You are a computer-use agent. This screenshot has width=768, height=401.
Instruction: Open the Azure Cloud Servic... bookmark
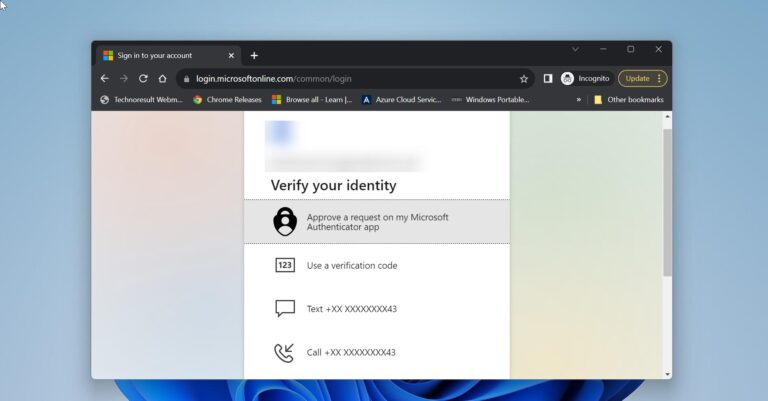[401, 99]
